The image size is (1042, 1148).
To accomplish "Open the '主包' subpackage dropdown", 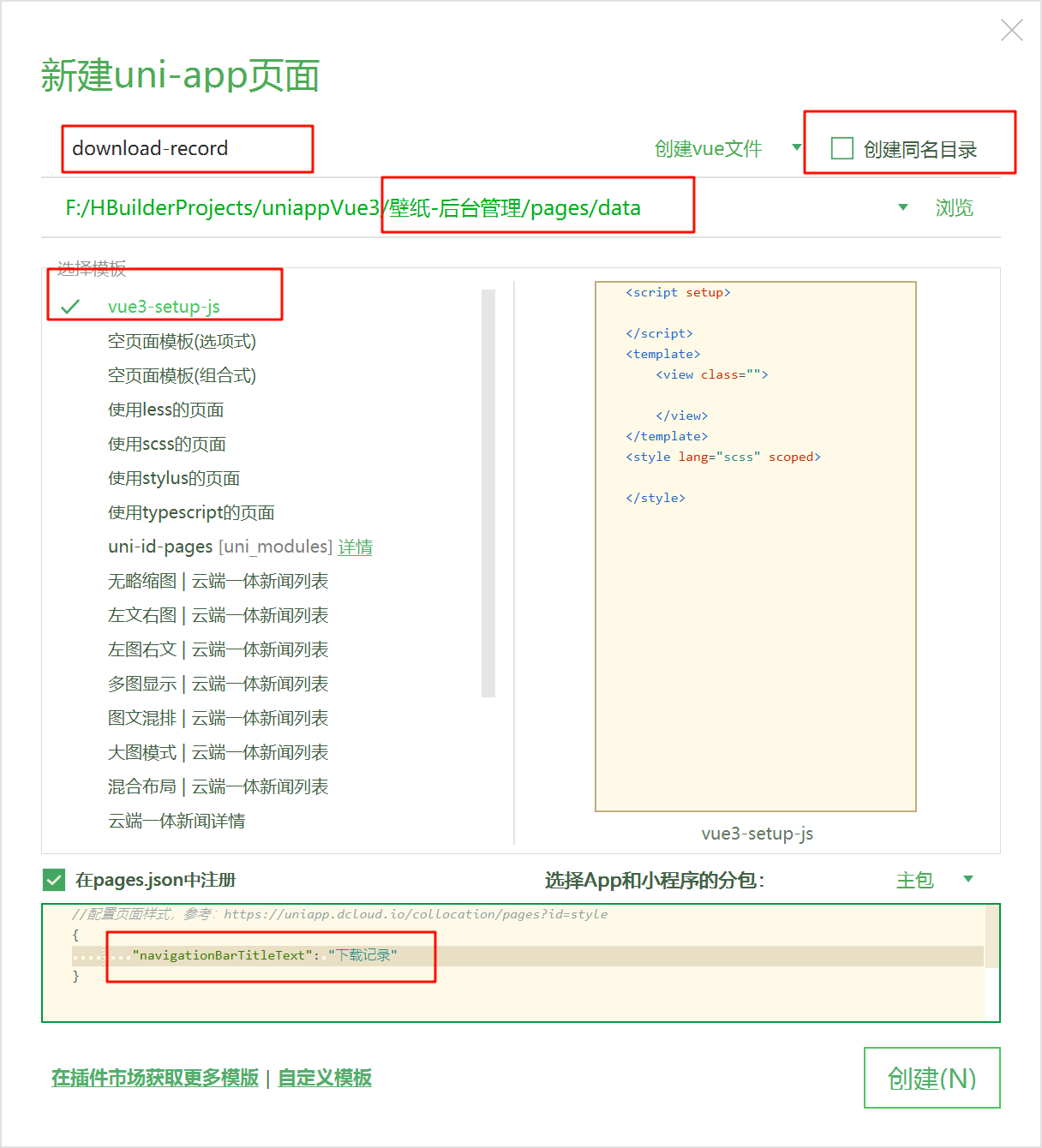I will coord(934,880).
